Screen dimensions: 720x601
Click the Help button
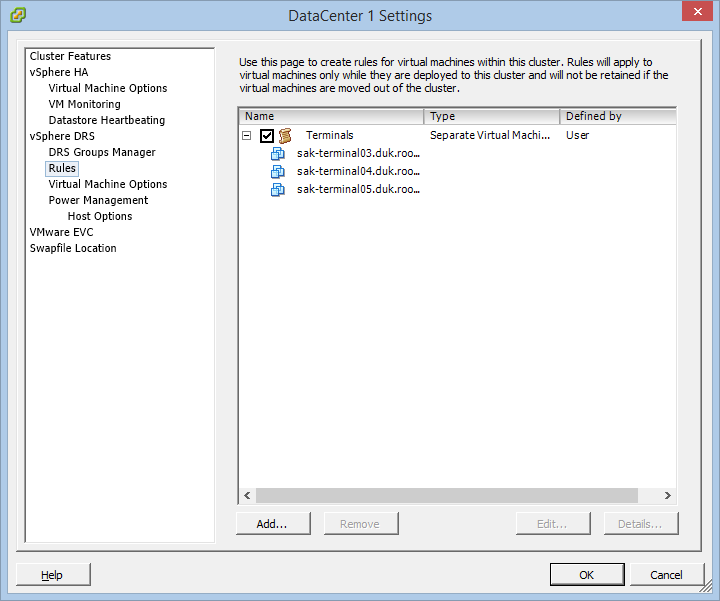[53, 575]
